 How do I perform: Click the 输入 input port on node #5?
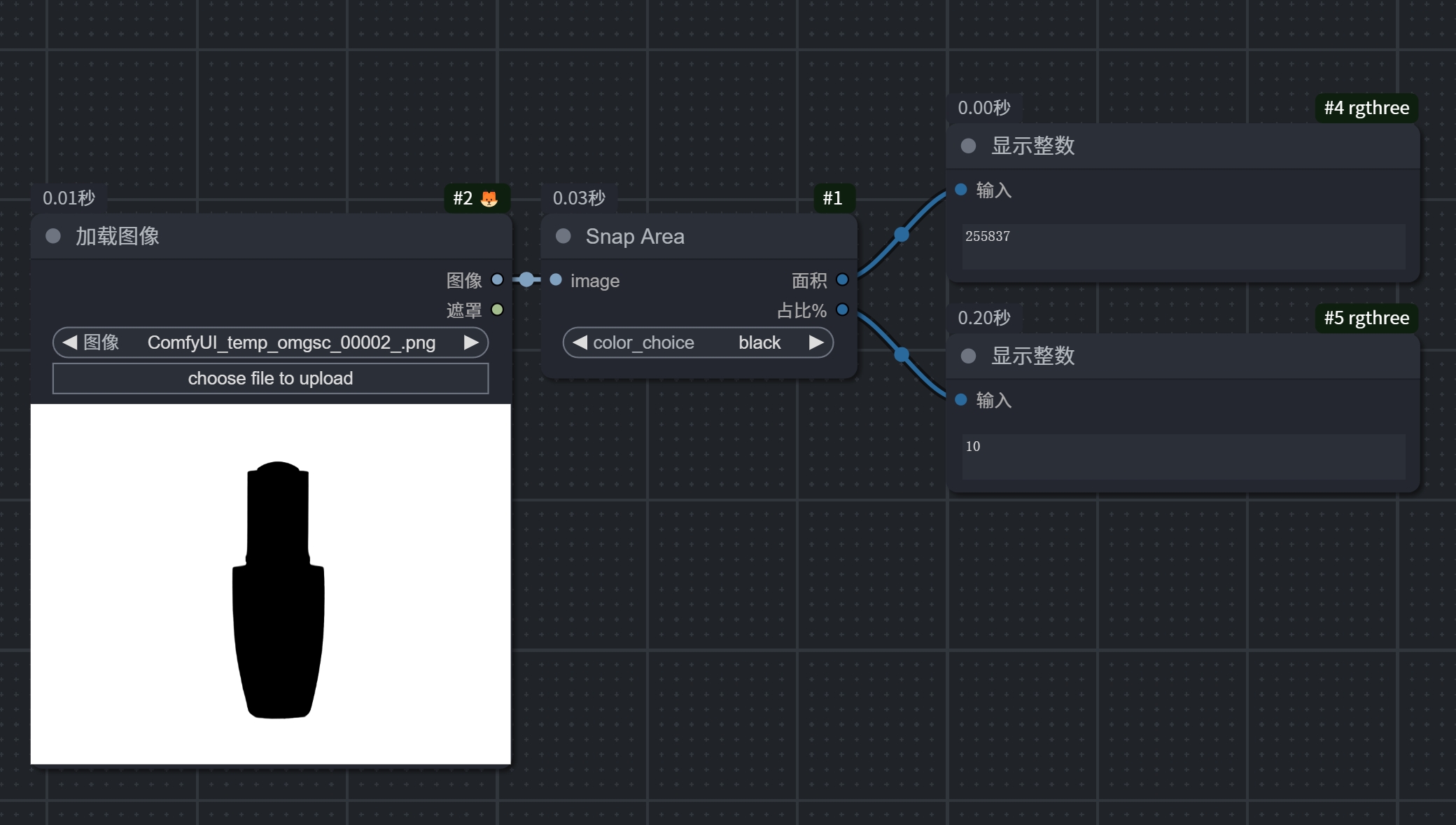[961, 399]
